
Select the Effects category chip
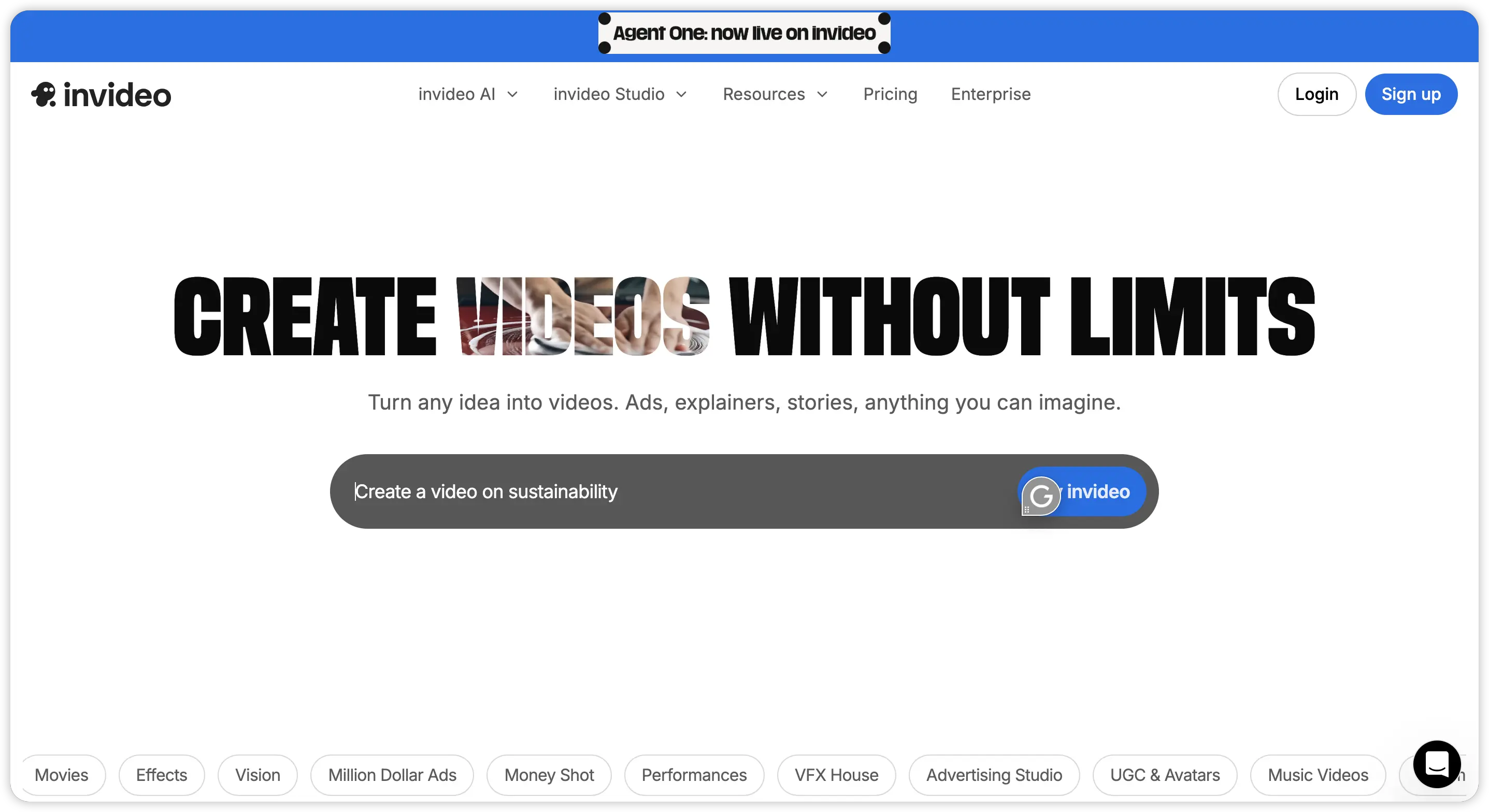(161, 774)
